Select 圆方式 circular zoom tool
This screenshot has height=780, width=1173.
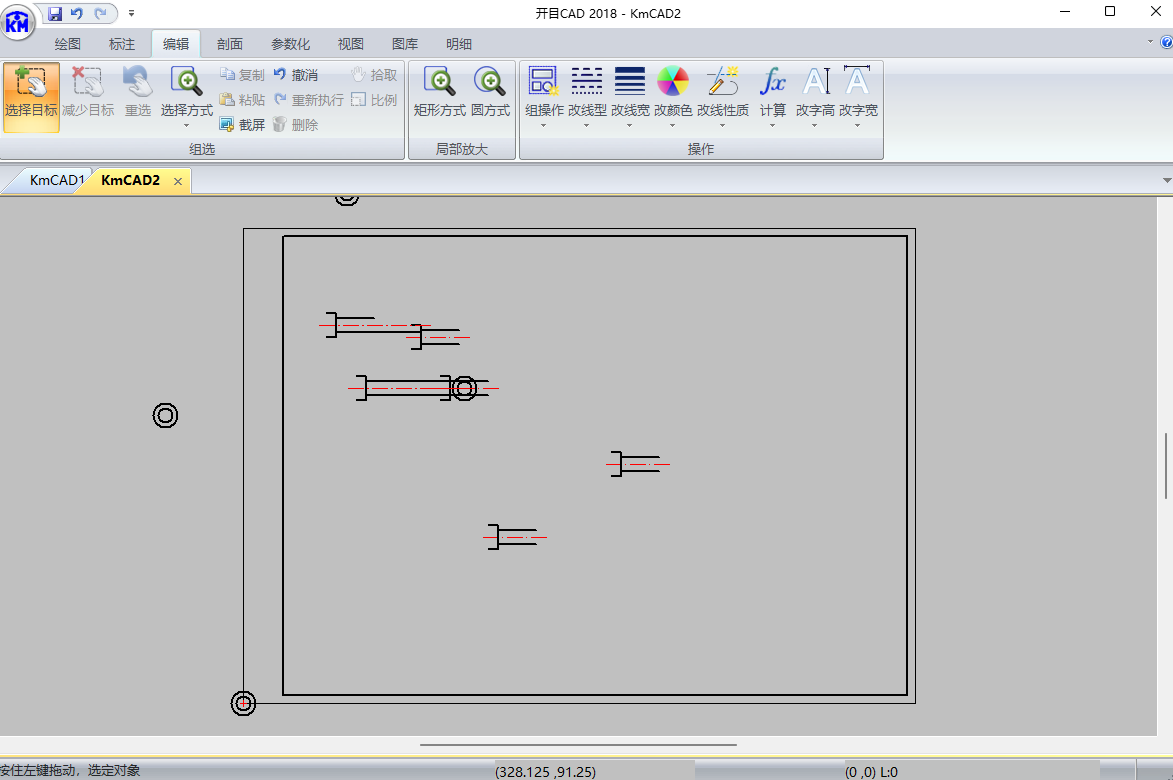point(490,91)
